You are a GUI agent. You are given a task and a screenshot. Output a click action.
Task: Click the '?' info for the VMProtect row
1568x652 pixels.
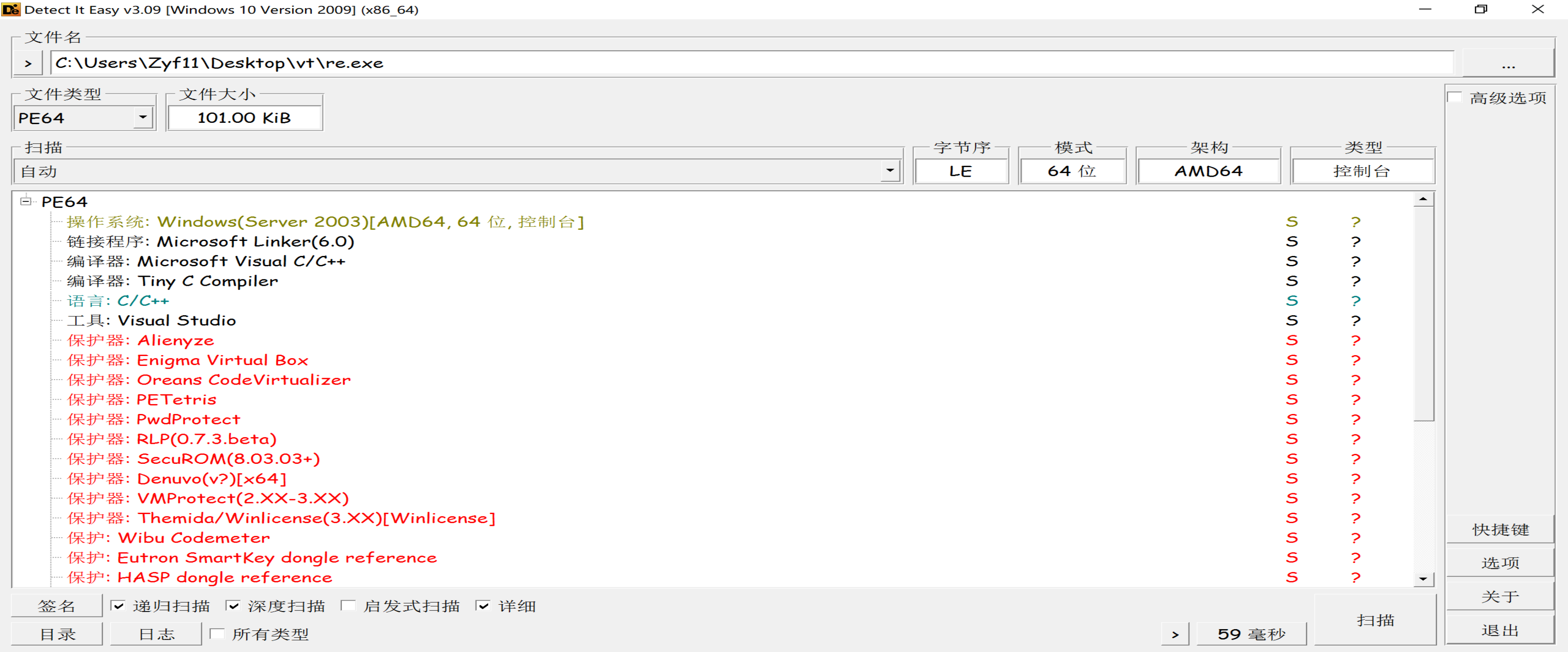pyautogui.click(x=1355, y=498)
